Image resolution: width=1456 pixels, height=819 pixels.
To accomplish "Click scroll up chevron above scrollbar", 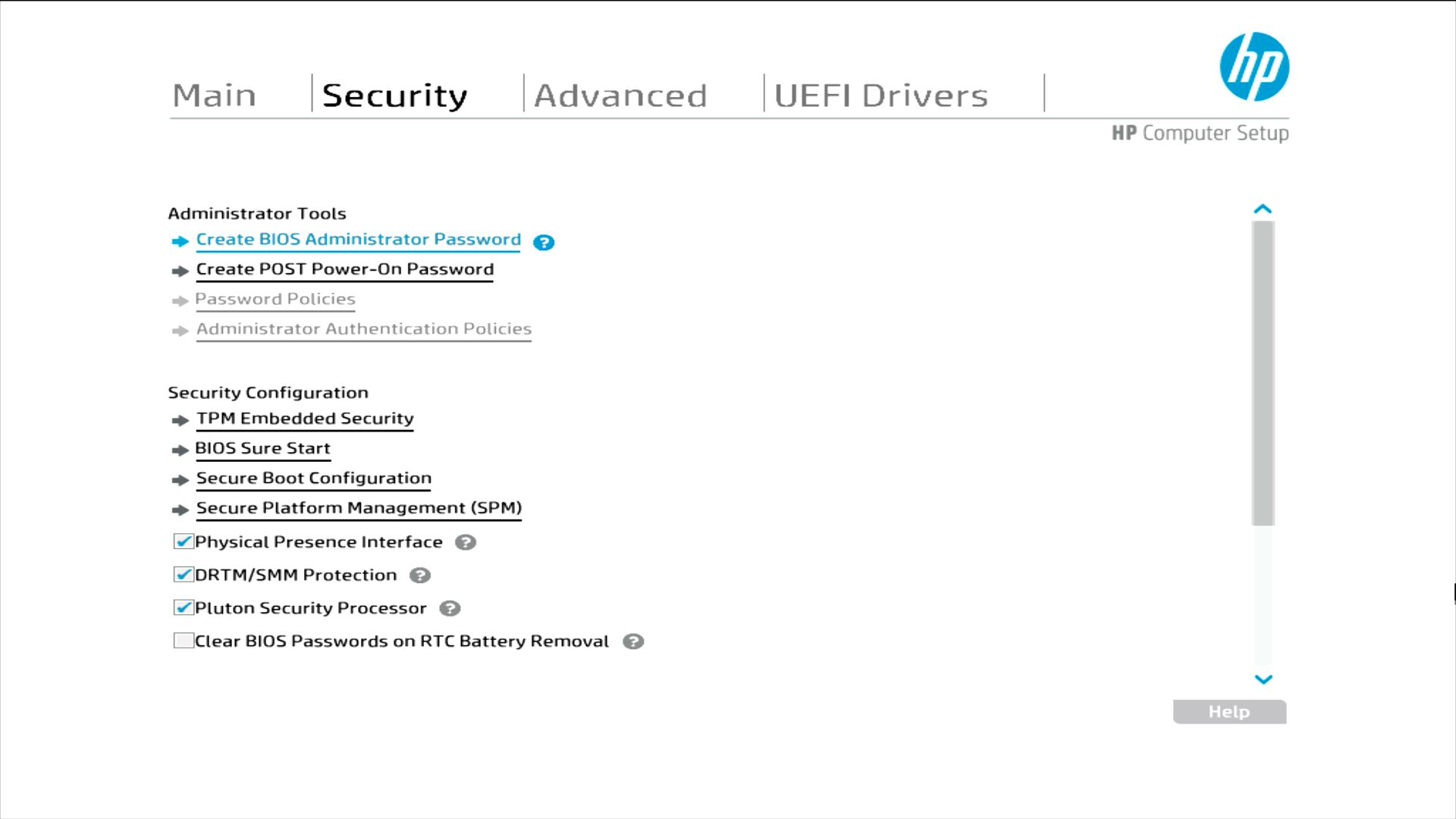I will (1263, 209).
